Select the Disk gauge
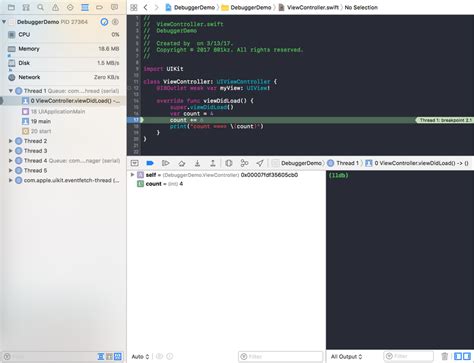 pos(63,63)
